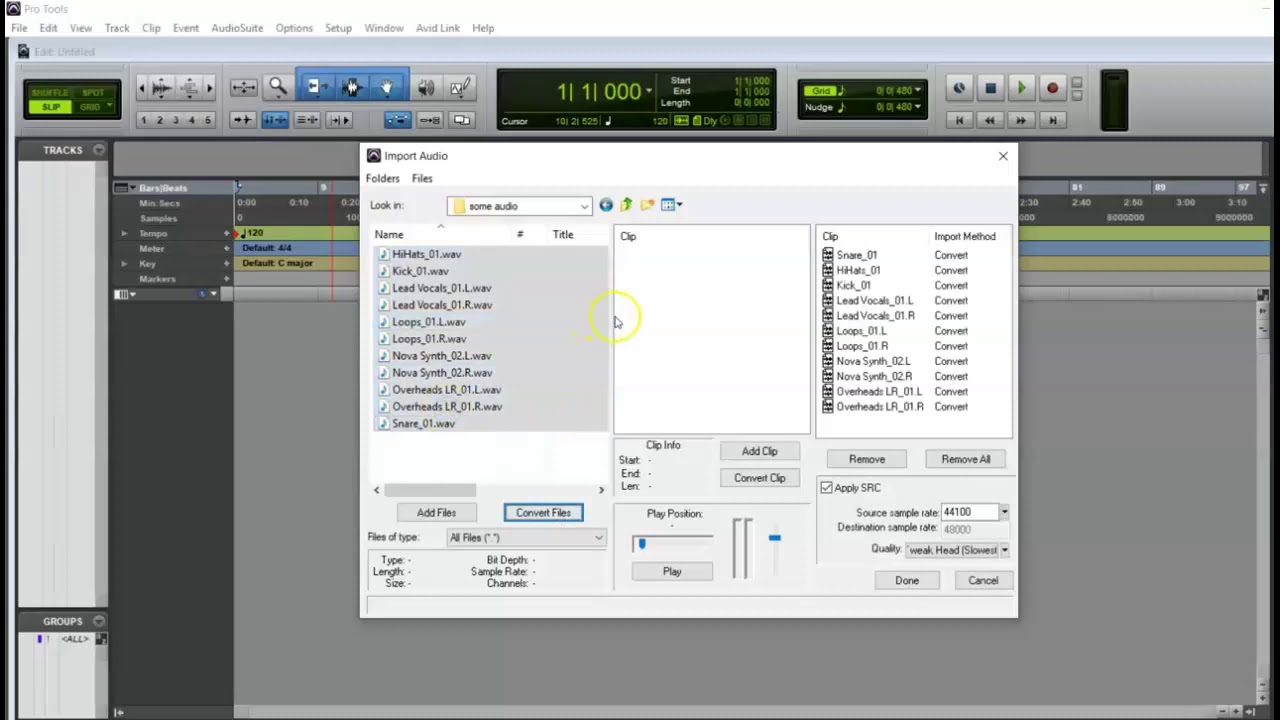Click the Remove All button
This screenshot has width=1280, height=720.
coord(966,459)
